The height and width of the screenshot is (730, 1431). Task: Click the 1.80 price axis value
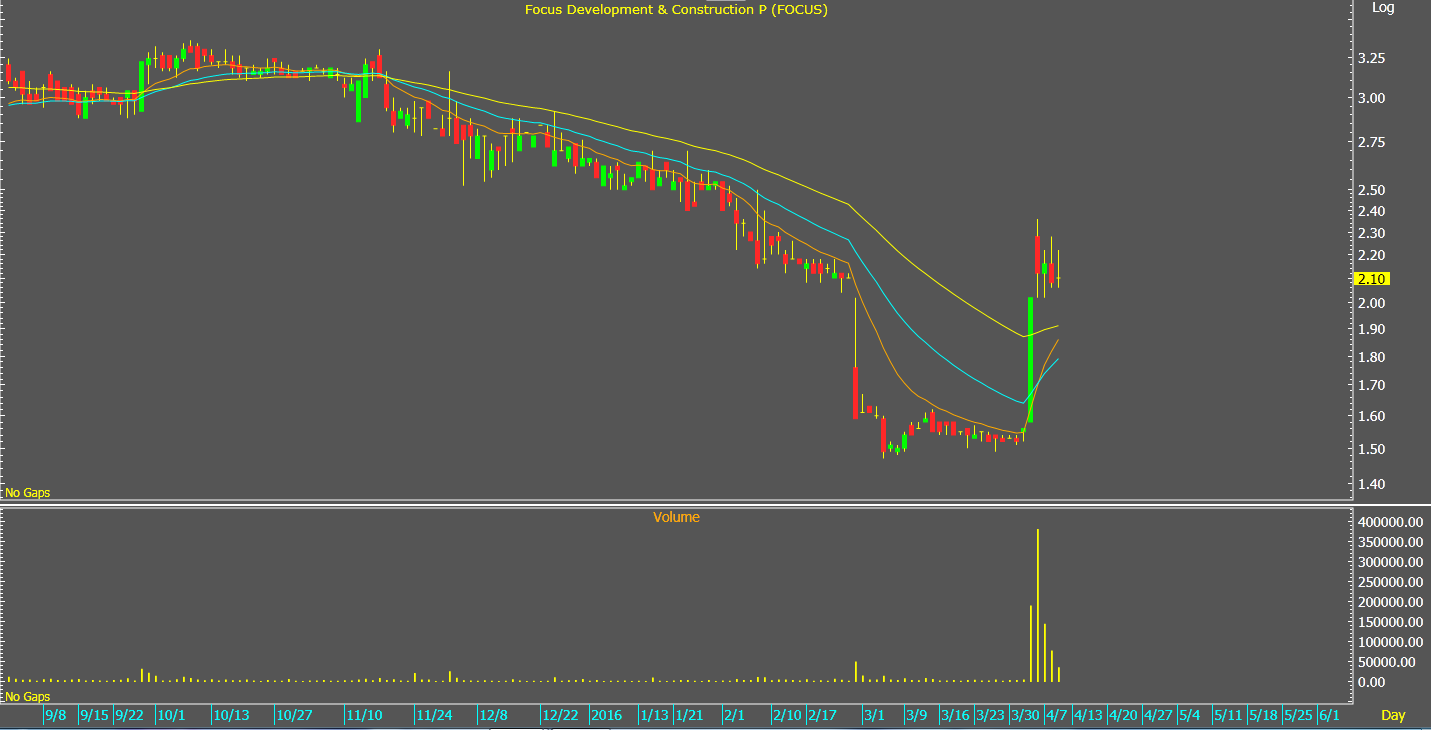(x=1370, y=357)
